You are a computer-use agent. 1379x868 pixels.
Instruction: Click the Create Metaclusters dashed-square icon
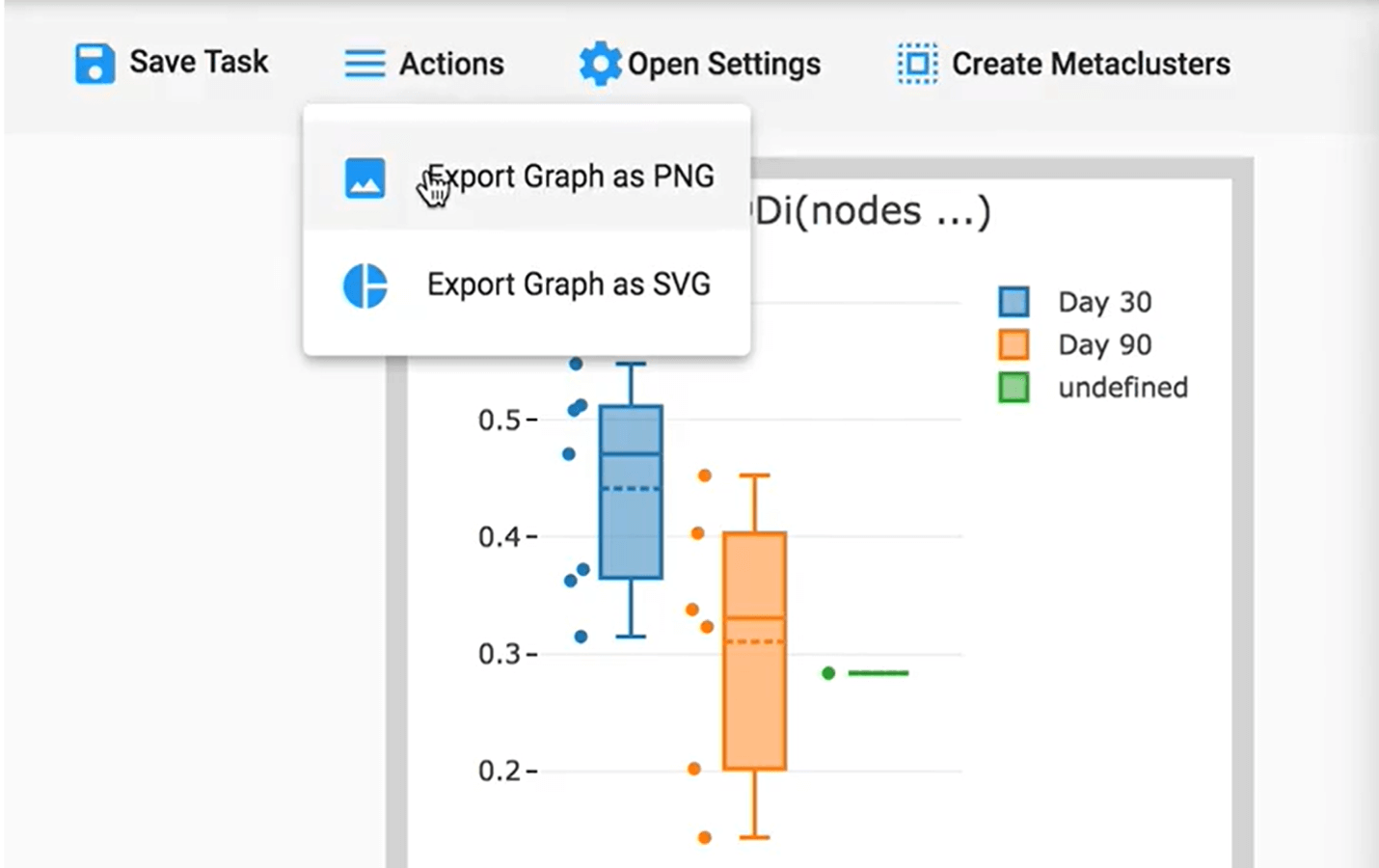916,64
